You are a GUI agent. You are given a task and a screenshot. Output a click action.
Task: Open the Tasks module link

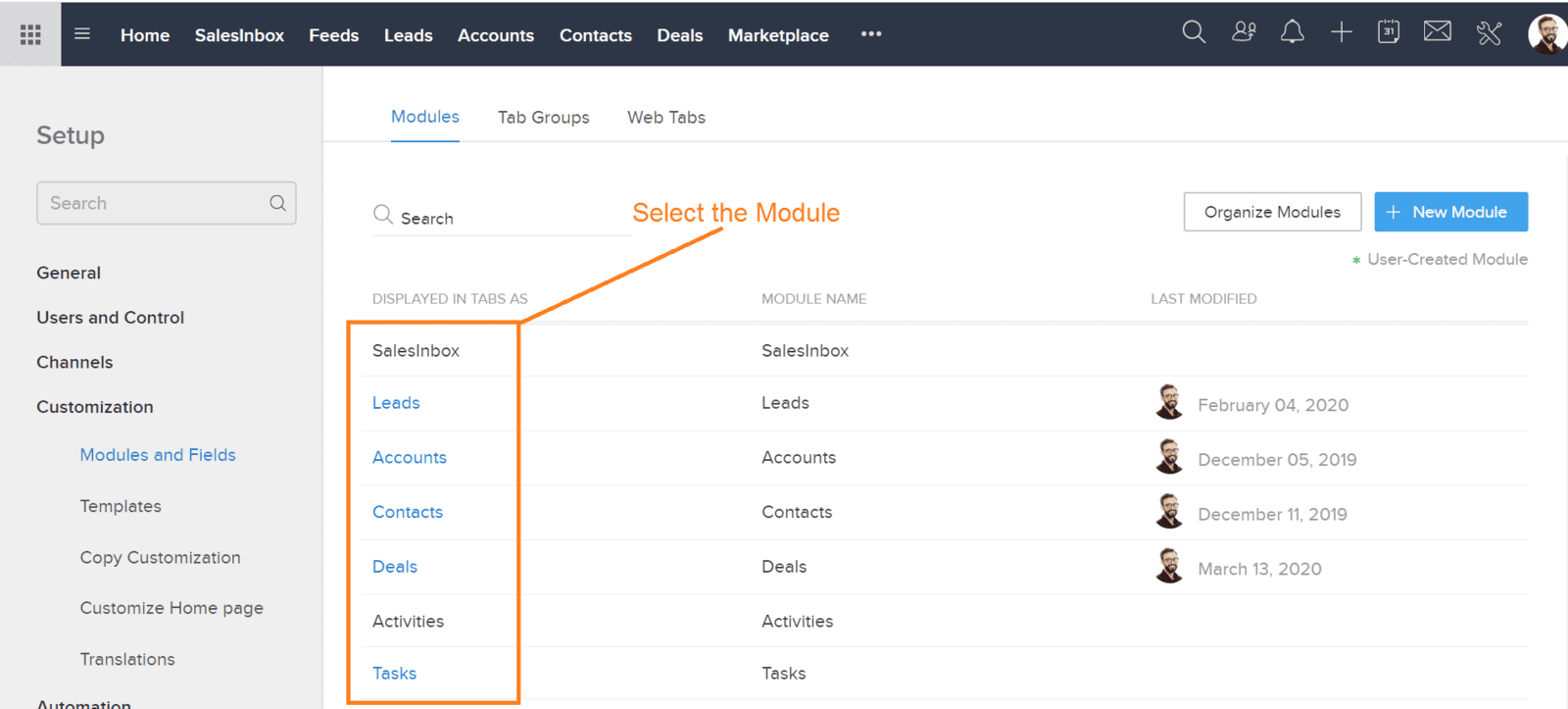394,674
